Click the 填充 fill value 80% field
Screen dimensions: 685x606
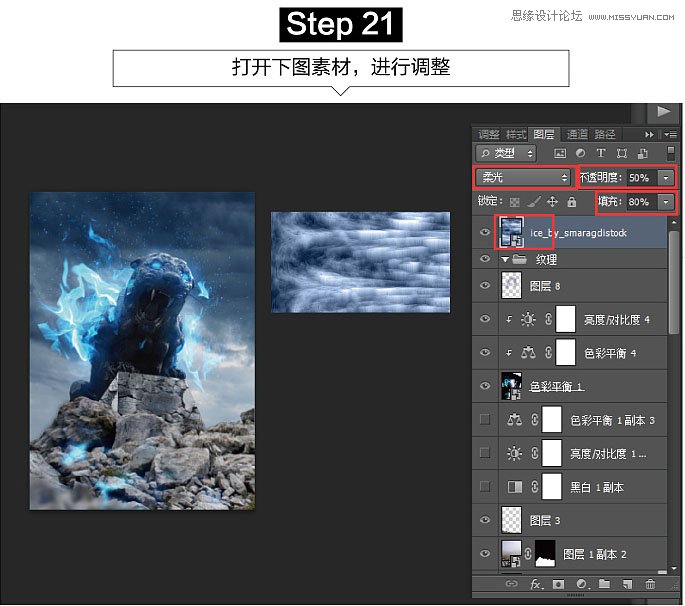639,202
